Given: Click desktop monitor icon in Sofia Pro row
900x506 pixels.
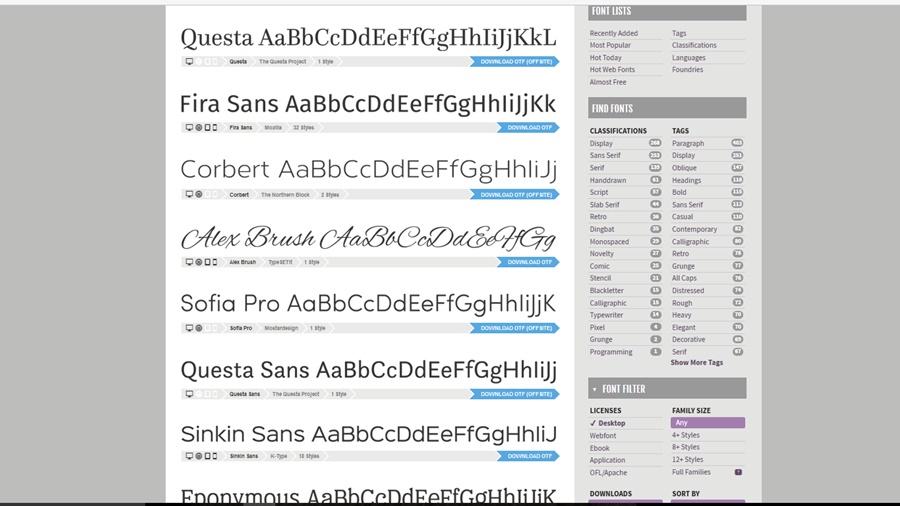Looking at the screenshot, I should click(189, 328).
